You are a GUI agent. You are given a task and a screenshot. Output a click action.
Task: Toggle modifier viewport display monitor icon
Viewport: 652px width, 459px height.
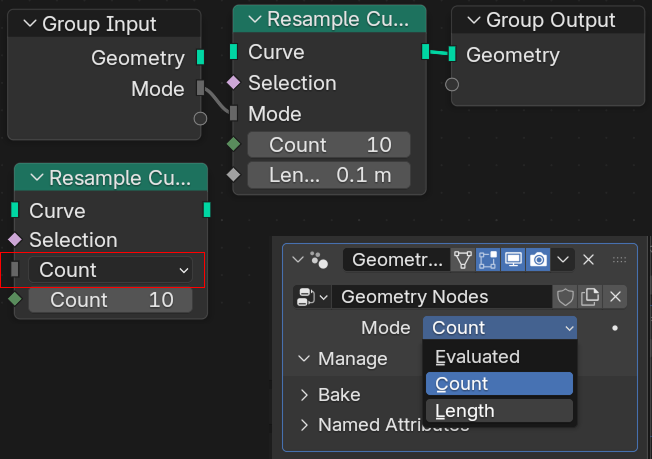point(513,260)
